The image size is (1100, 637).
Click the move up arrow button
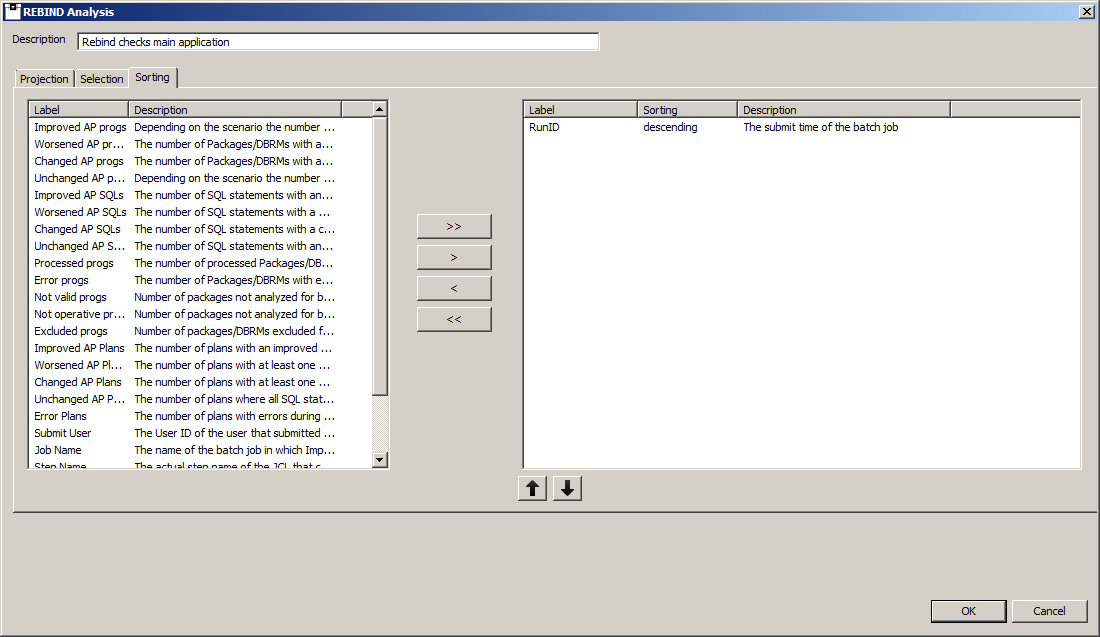click(x=532, y=488)
